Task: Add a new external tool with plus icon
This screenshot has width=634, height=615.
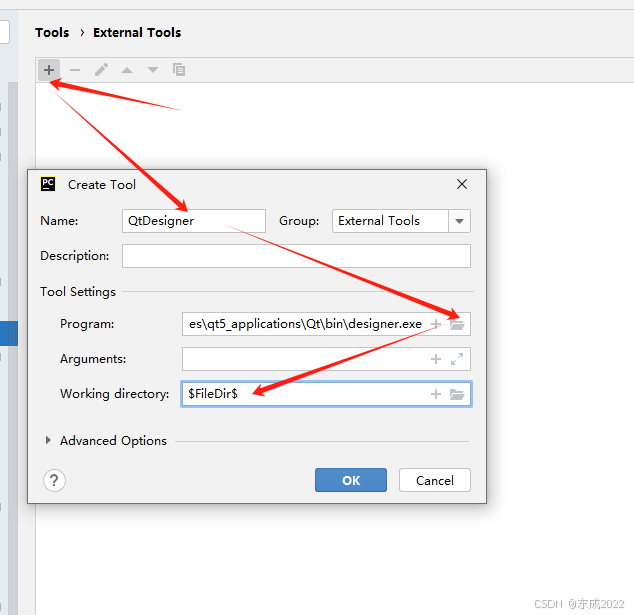Action: click(49, 70)
